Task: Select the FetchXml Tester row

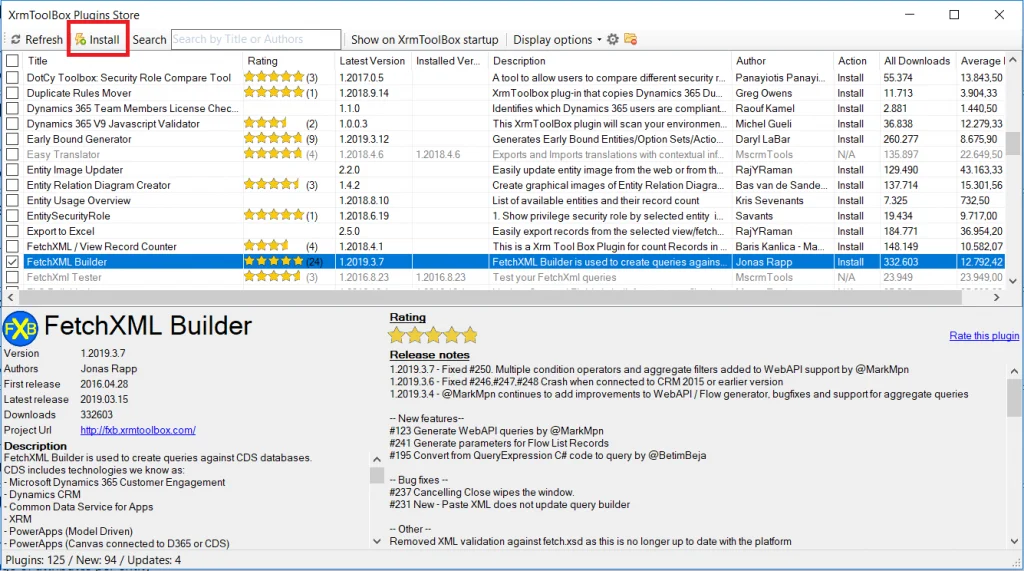Action: pos(503,277)
